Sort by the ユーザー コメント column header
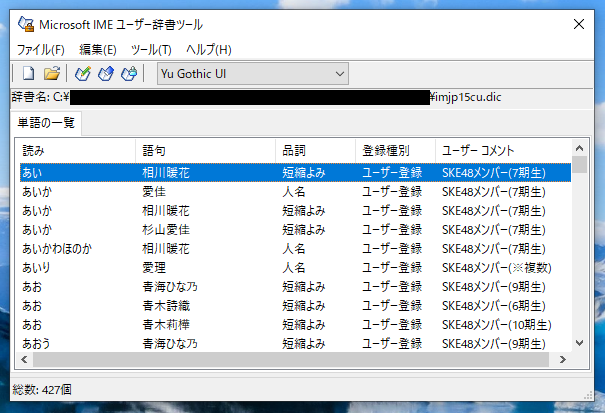Screen dimensions: 605x413 pos(503,150)
